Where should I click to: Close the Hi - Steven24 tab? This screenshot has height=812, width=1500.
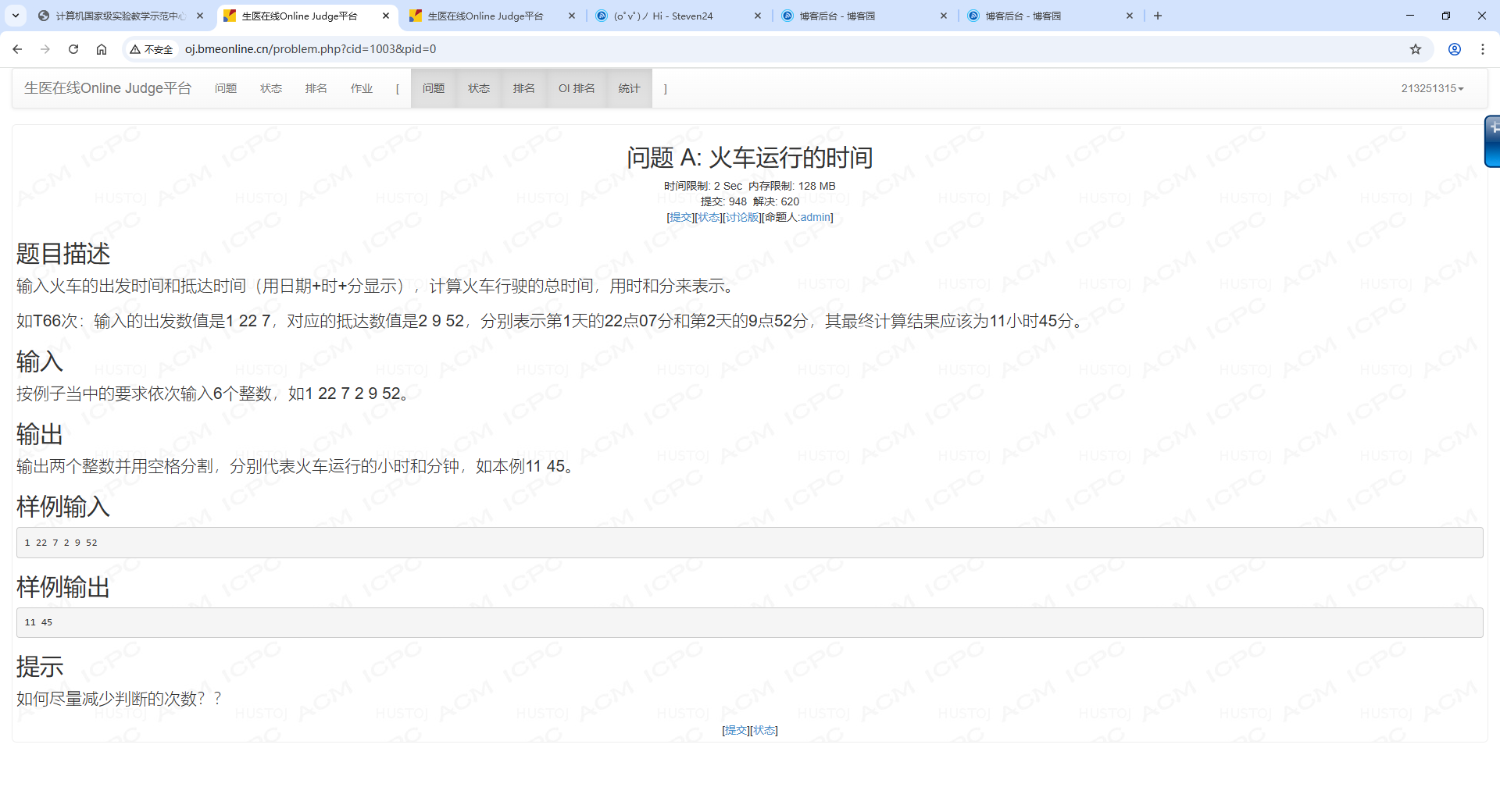click(758, 16)
